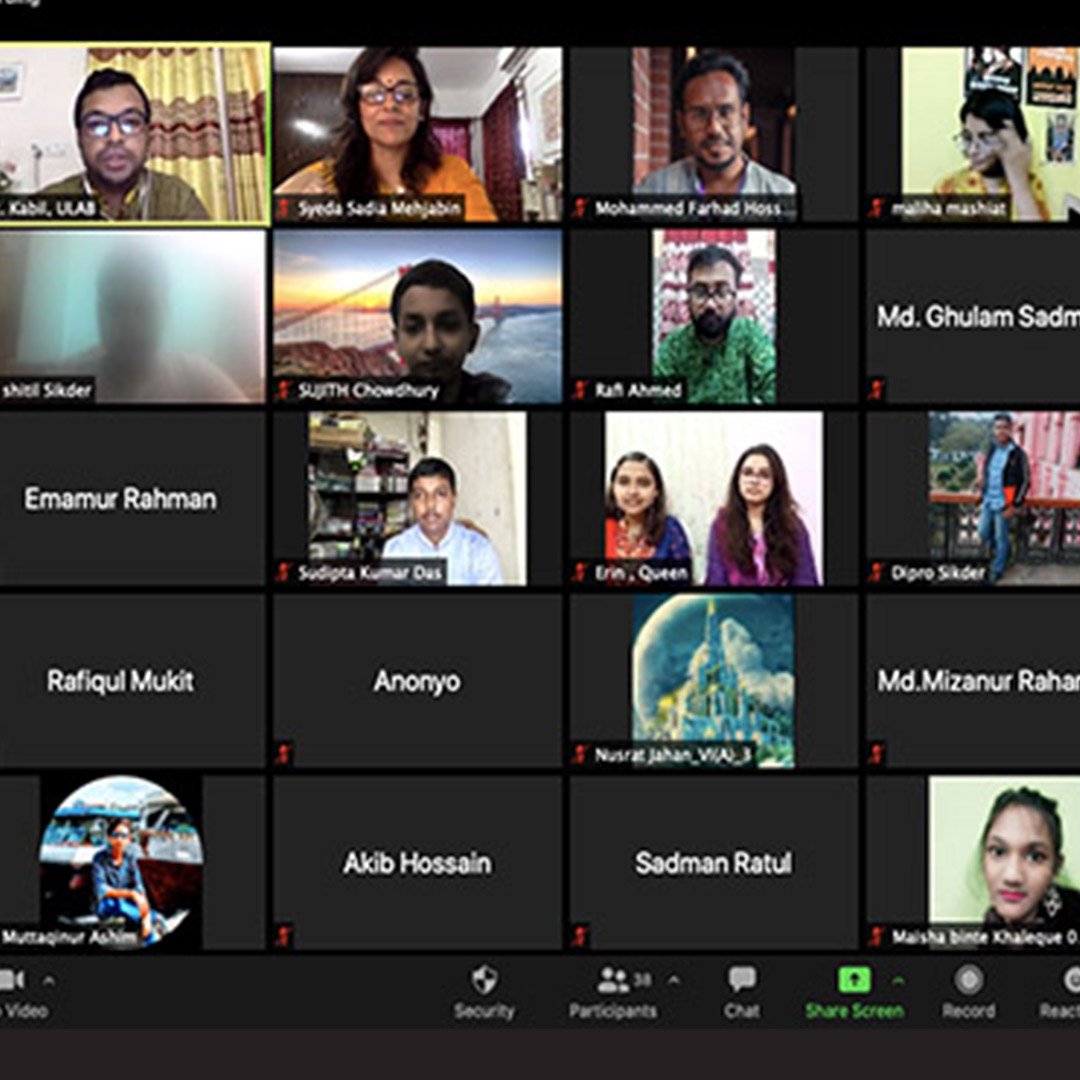
Task: Click muted mic icon in Anonyo tile
Action: (x=283, y=754)
